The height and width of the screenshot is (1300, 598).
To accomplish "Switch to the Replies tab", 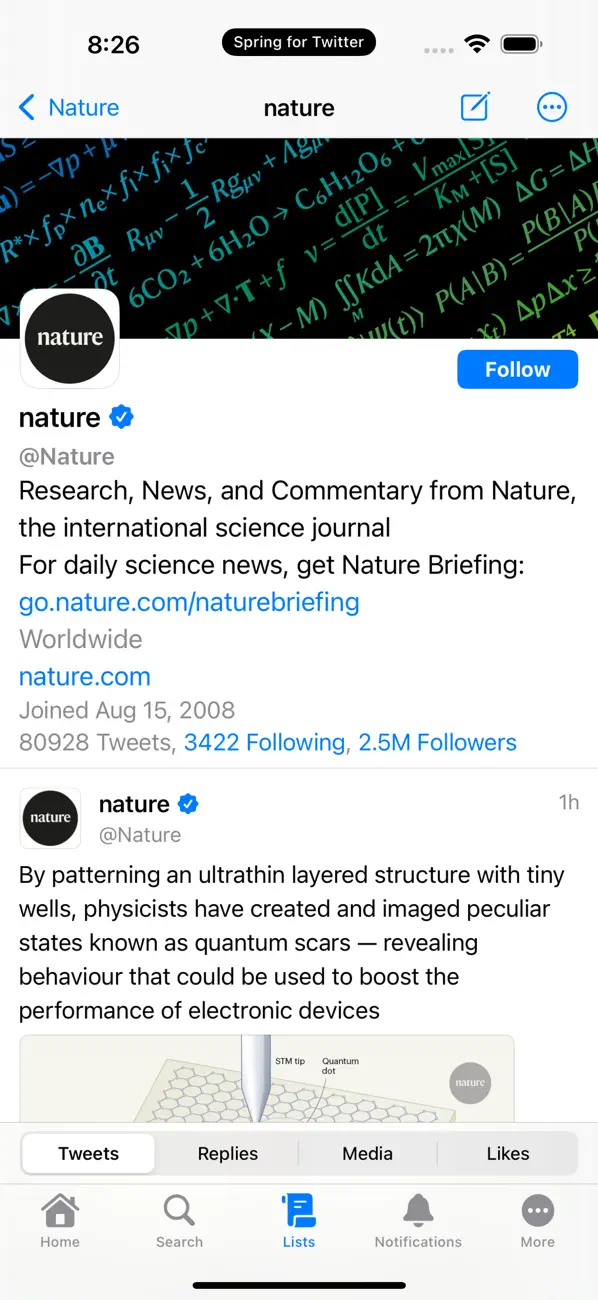I will pyautogui.click(x=227, y=1153).
